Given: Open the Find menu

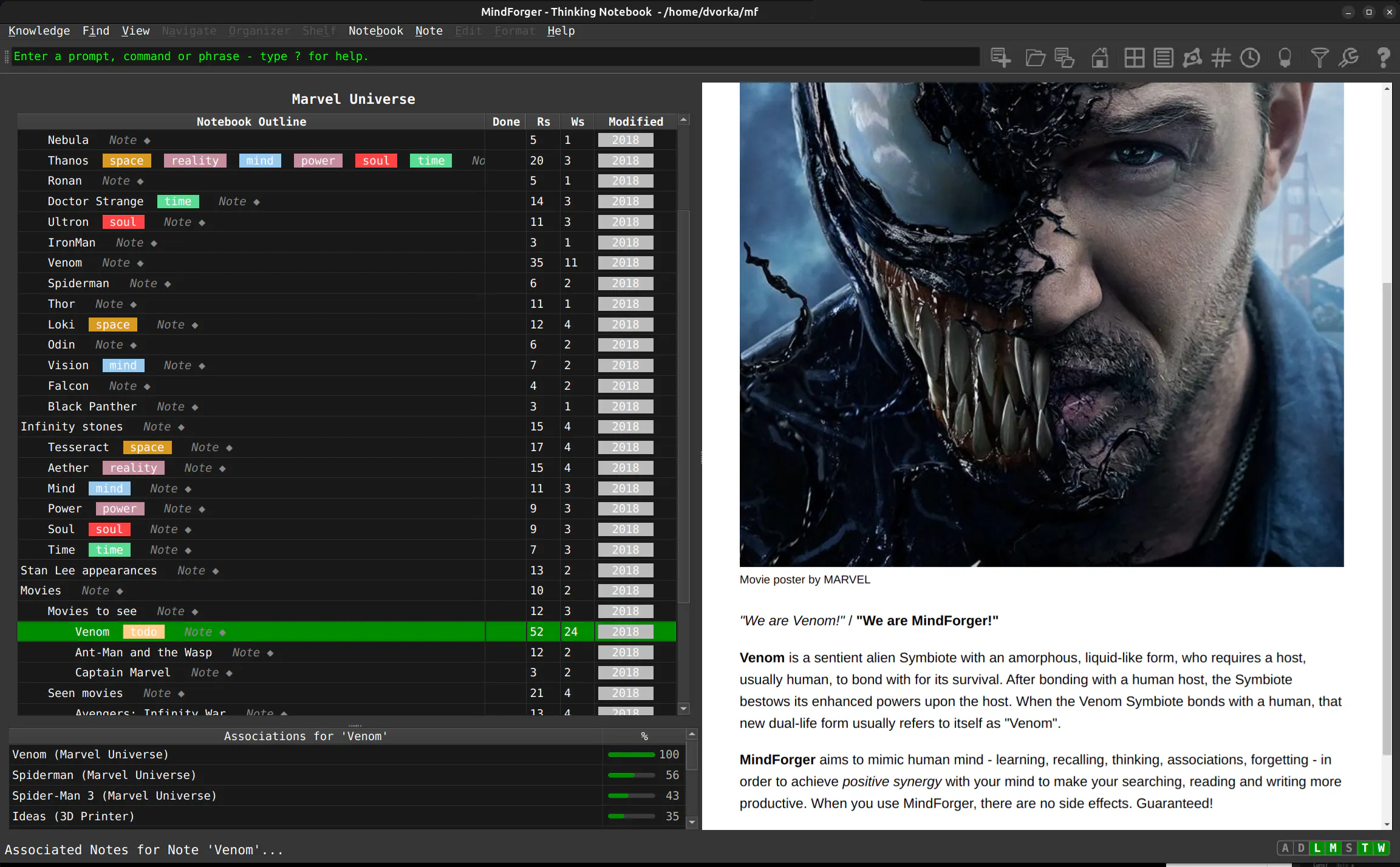Looking at the screenshot, I should click(96, 31).
